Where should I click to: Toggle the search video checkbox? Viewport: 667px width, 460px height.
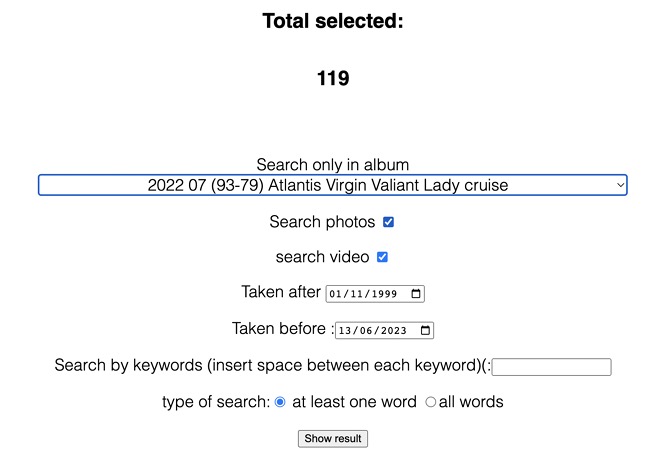point(382,257)
